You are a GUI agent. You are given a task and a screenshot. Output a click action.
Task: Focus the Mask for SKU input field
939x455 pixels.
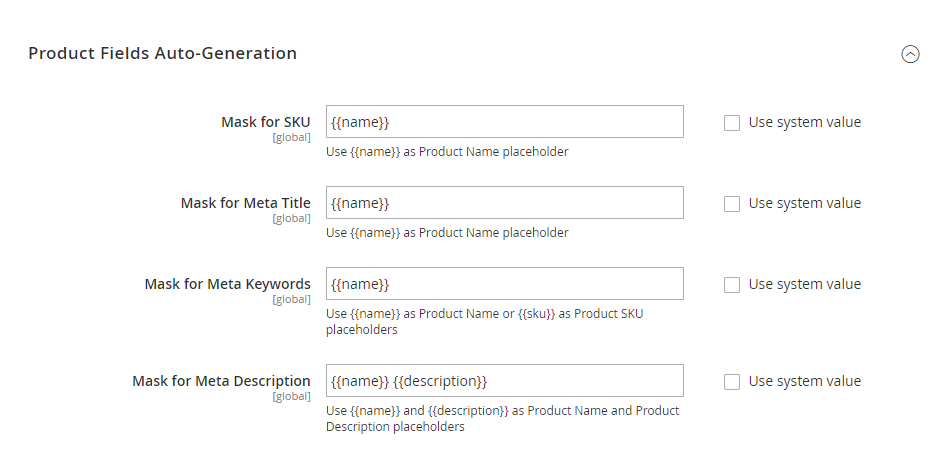[504, 122]
